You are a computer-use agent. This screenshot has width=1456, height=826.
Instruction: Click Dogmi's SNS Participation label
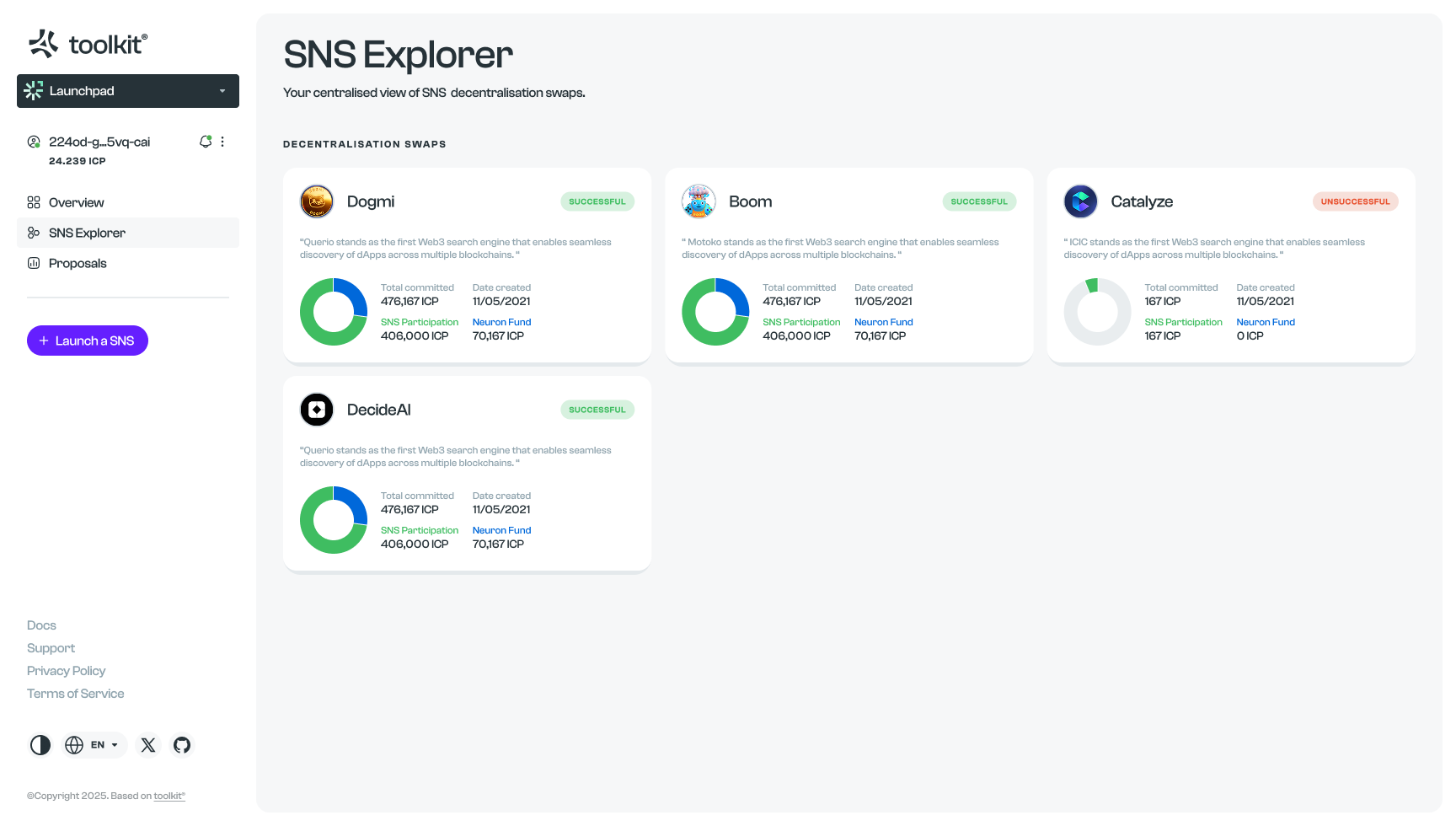[x=420, y=322]
